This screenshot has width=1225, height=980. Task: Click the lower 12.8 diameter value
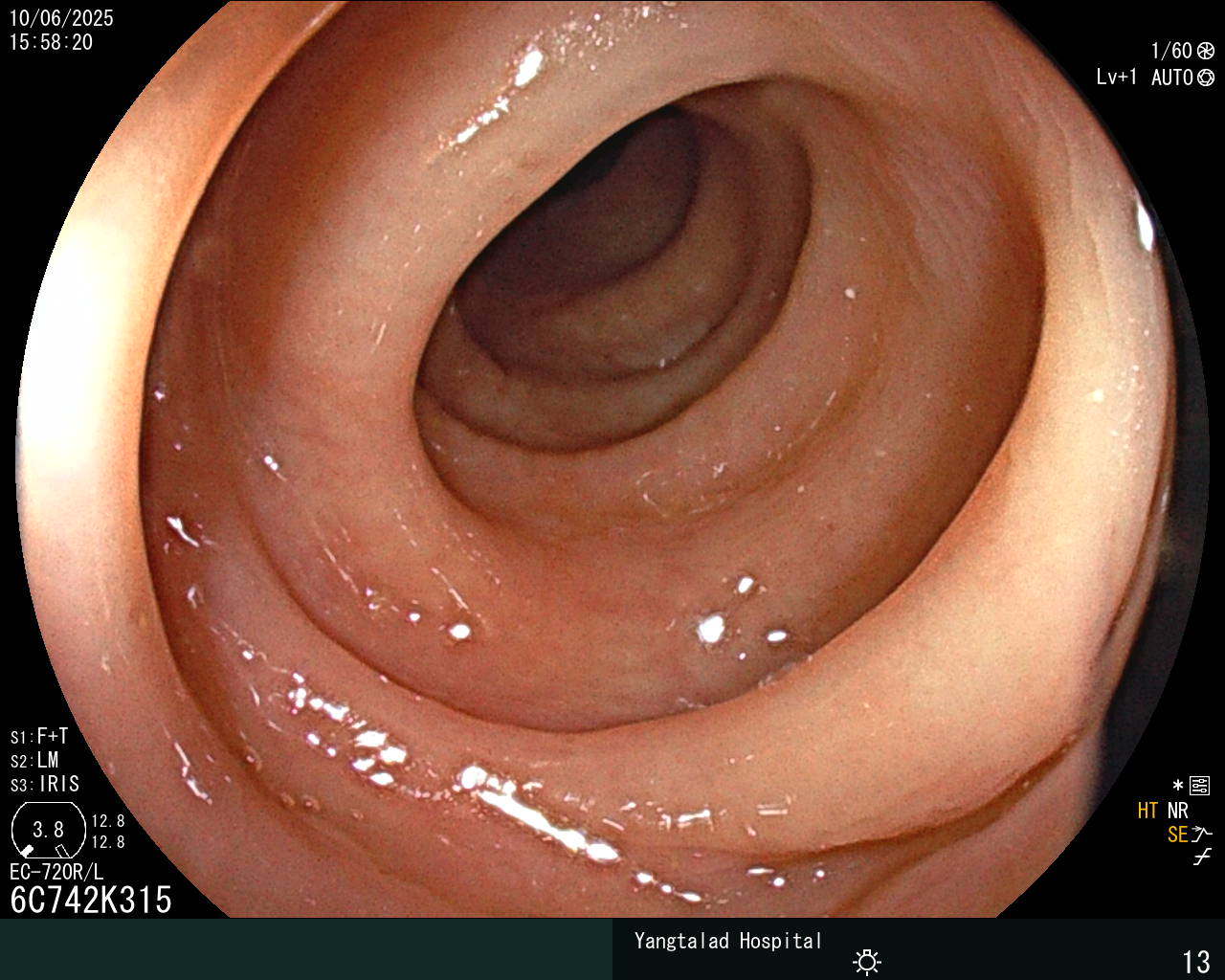point(108,842)
